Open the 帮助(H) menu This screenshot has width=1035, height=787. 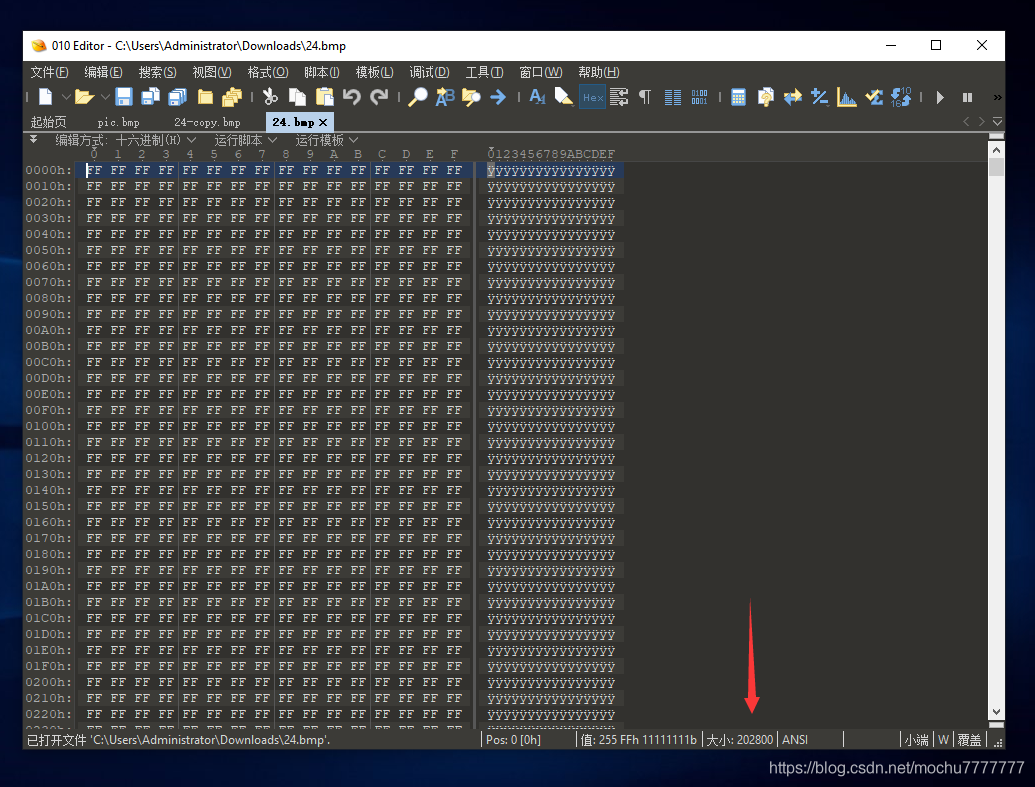coord(599,72)
